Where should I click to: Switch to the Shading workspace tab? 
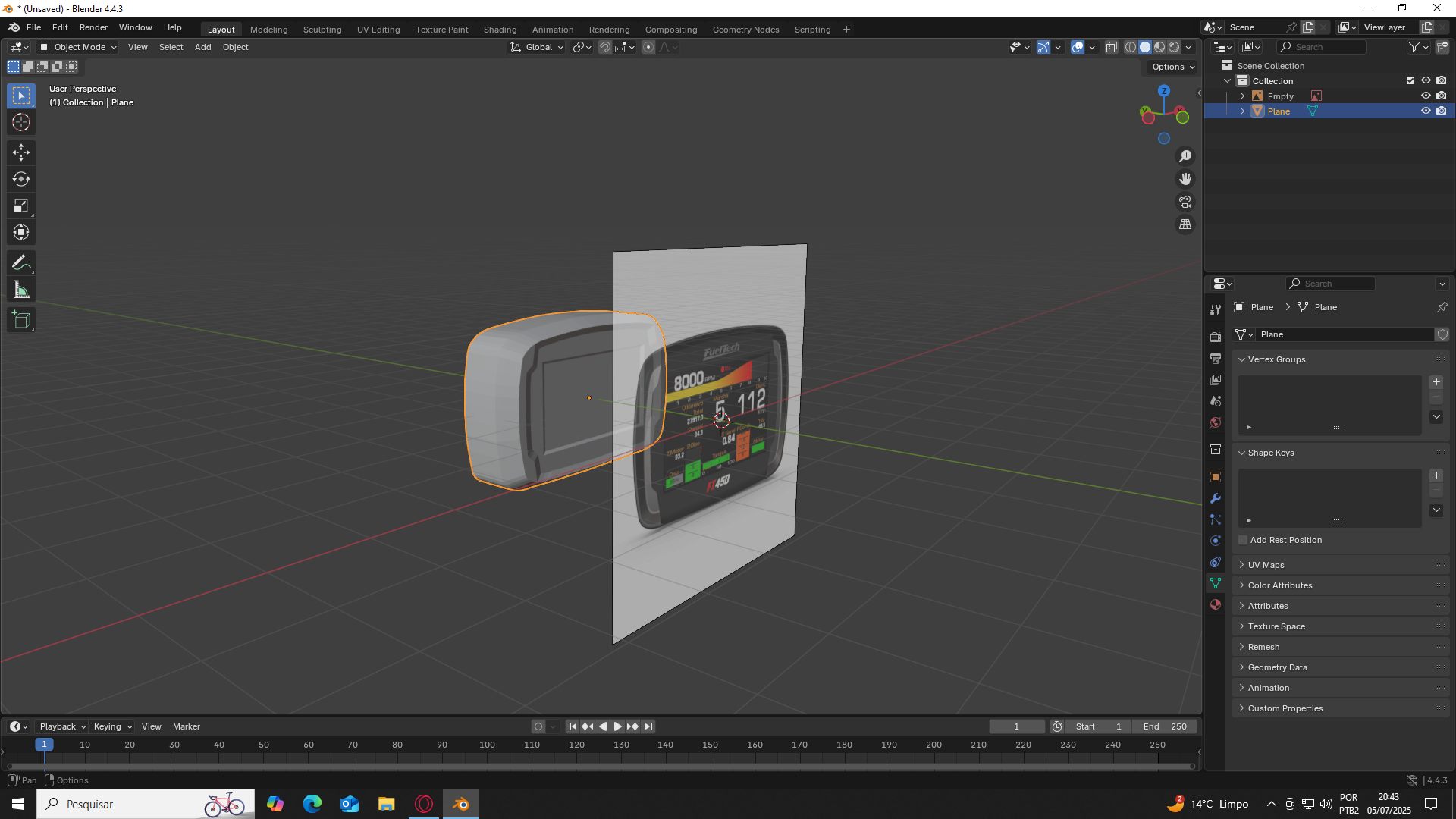pyautogui.click(x=500, y=30)
